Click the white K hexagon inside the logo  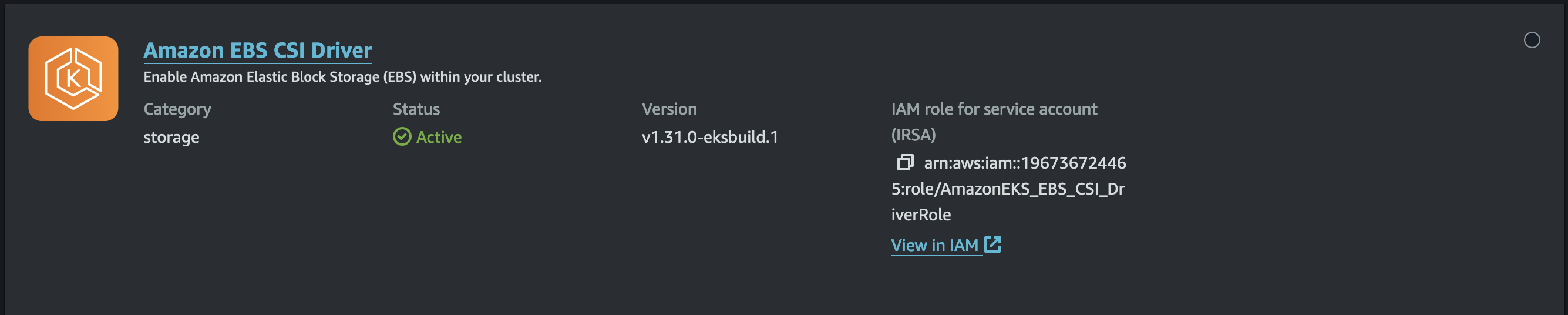(73, 79)
